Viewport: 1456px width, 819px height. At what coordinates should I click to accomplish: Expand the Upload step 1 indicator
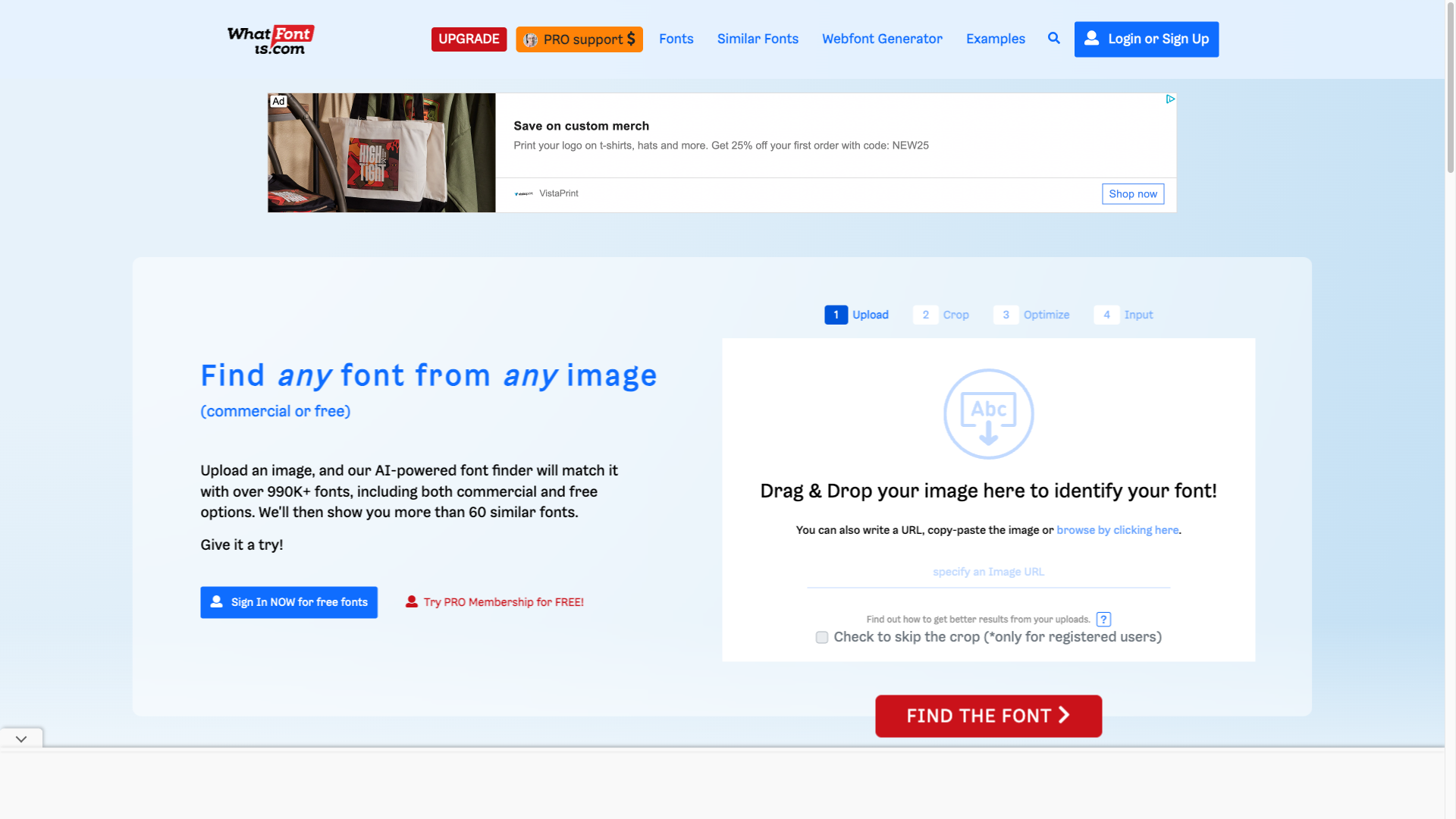835,314
